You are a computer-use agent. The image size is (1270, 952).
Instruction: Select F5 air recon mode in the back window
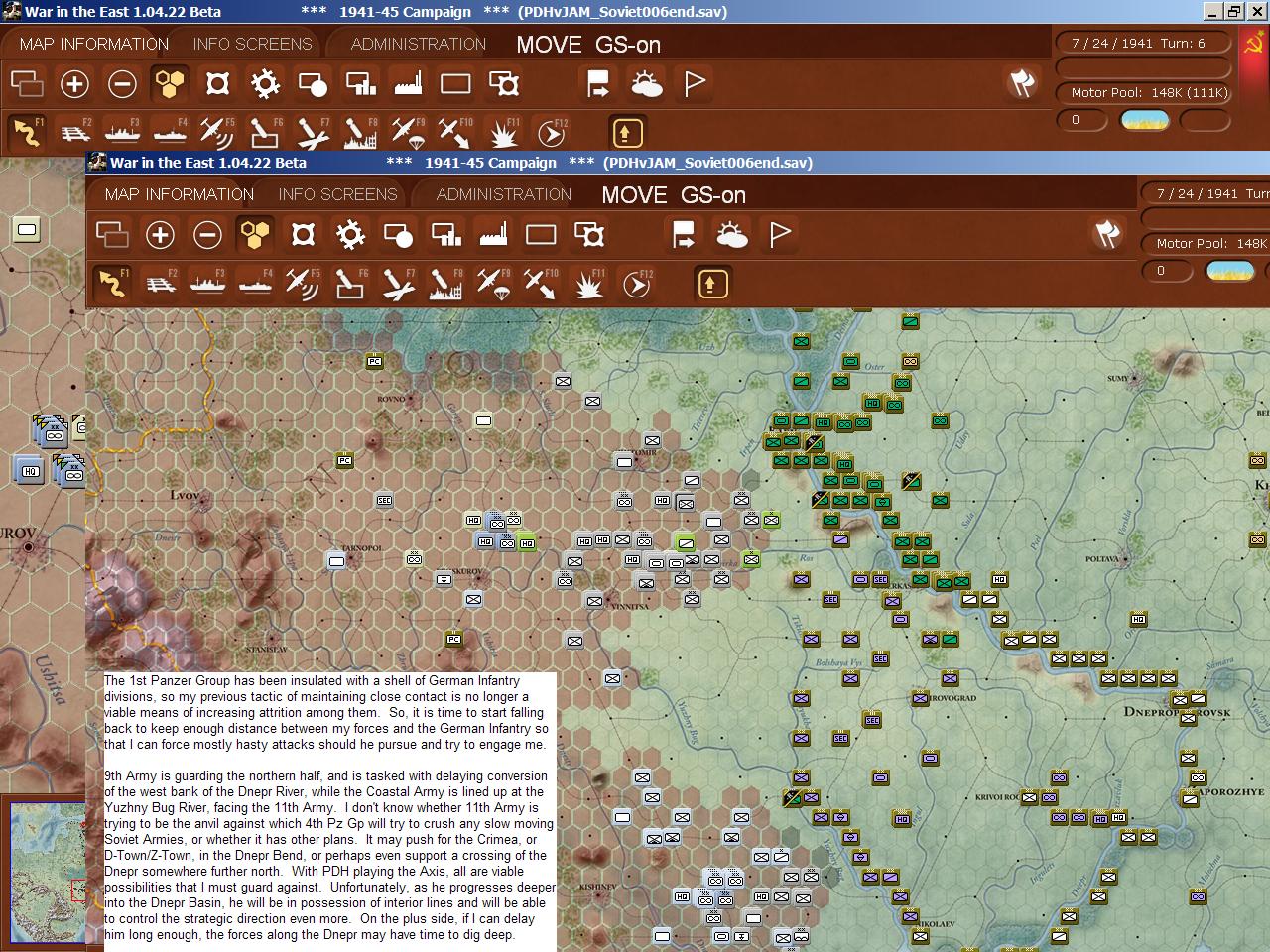[217, 132]
